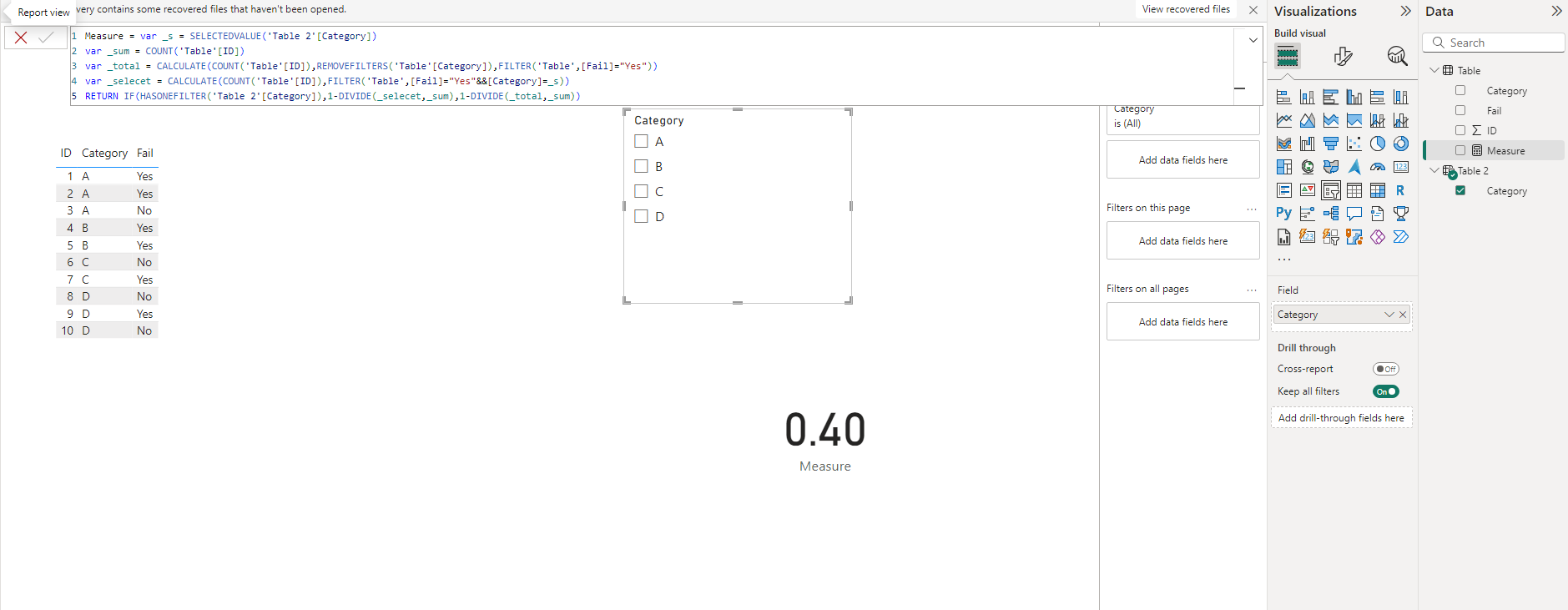This screenshot has width=1568, height=610.
Task: Add data fields to page filters
Action: tap(1183, 241)
